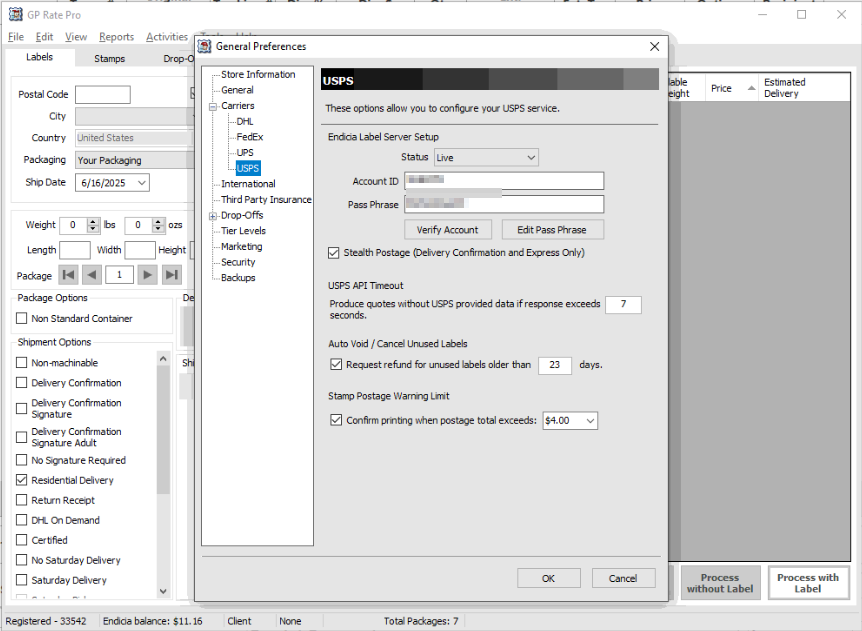Collapse the Carriers tree node

pyautogui.click(x=213, y=107)
